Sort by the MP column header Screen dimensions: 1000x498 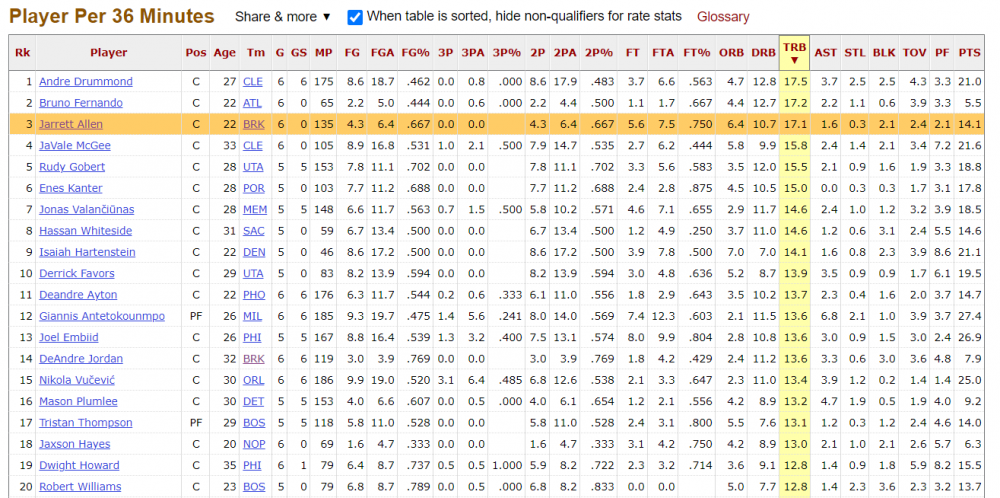[324, 52]
